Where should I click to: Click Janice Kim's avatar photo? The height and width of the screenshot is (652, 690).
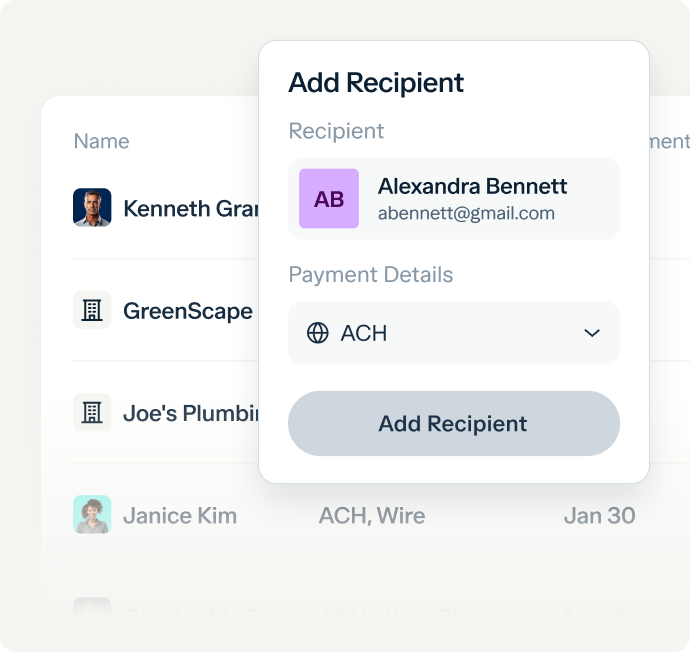click(92, 514)
